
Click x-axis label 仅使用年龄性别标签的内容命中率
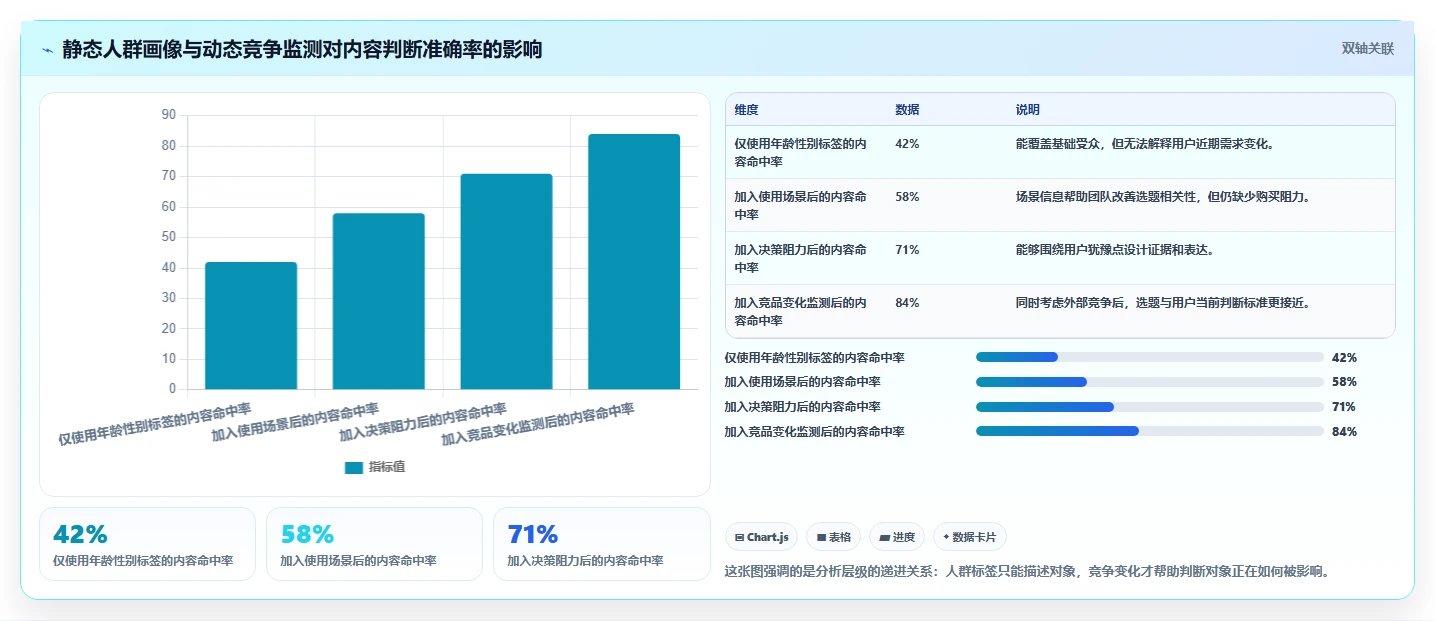click(x=155, y=424)
